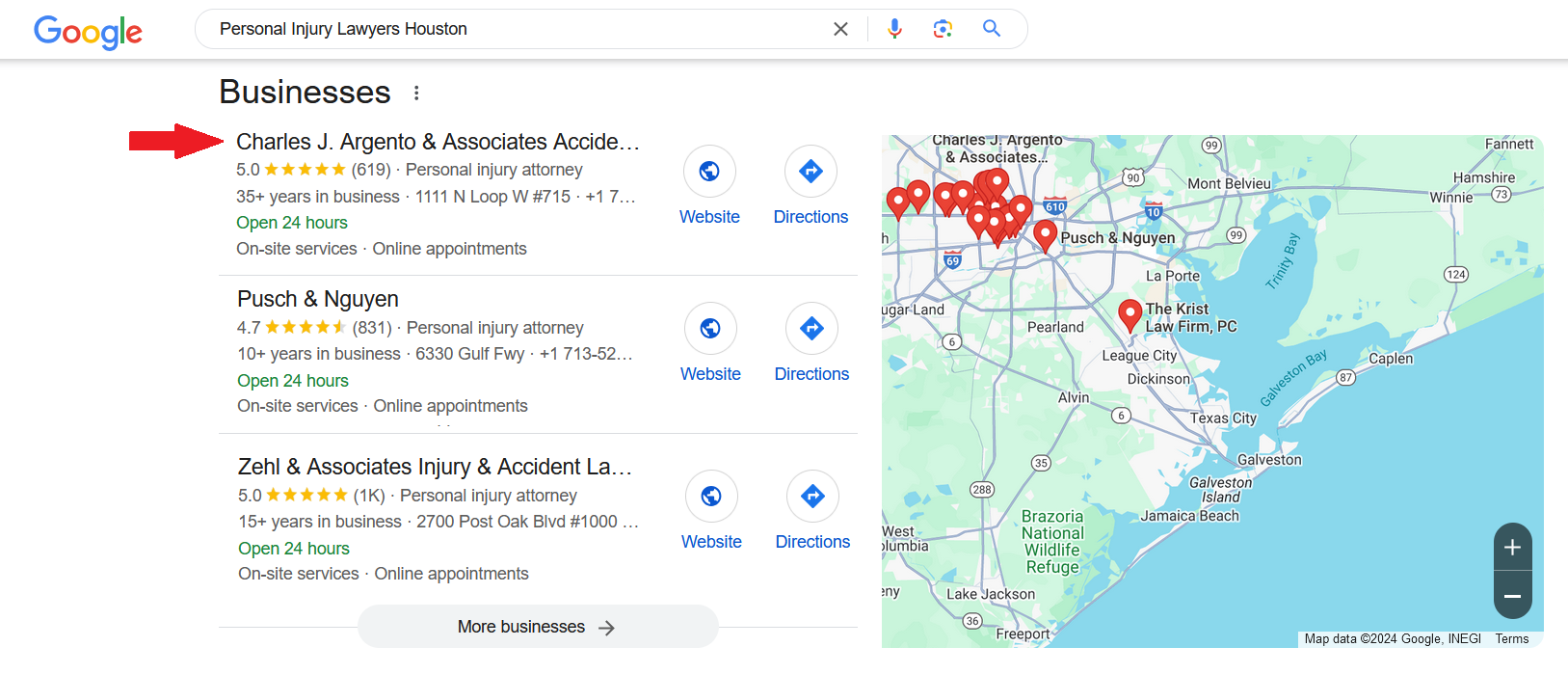Click League City label on map
This screenshot has width=1568, height=674.
point(1139,355)
